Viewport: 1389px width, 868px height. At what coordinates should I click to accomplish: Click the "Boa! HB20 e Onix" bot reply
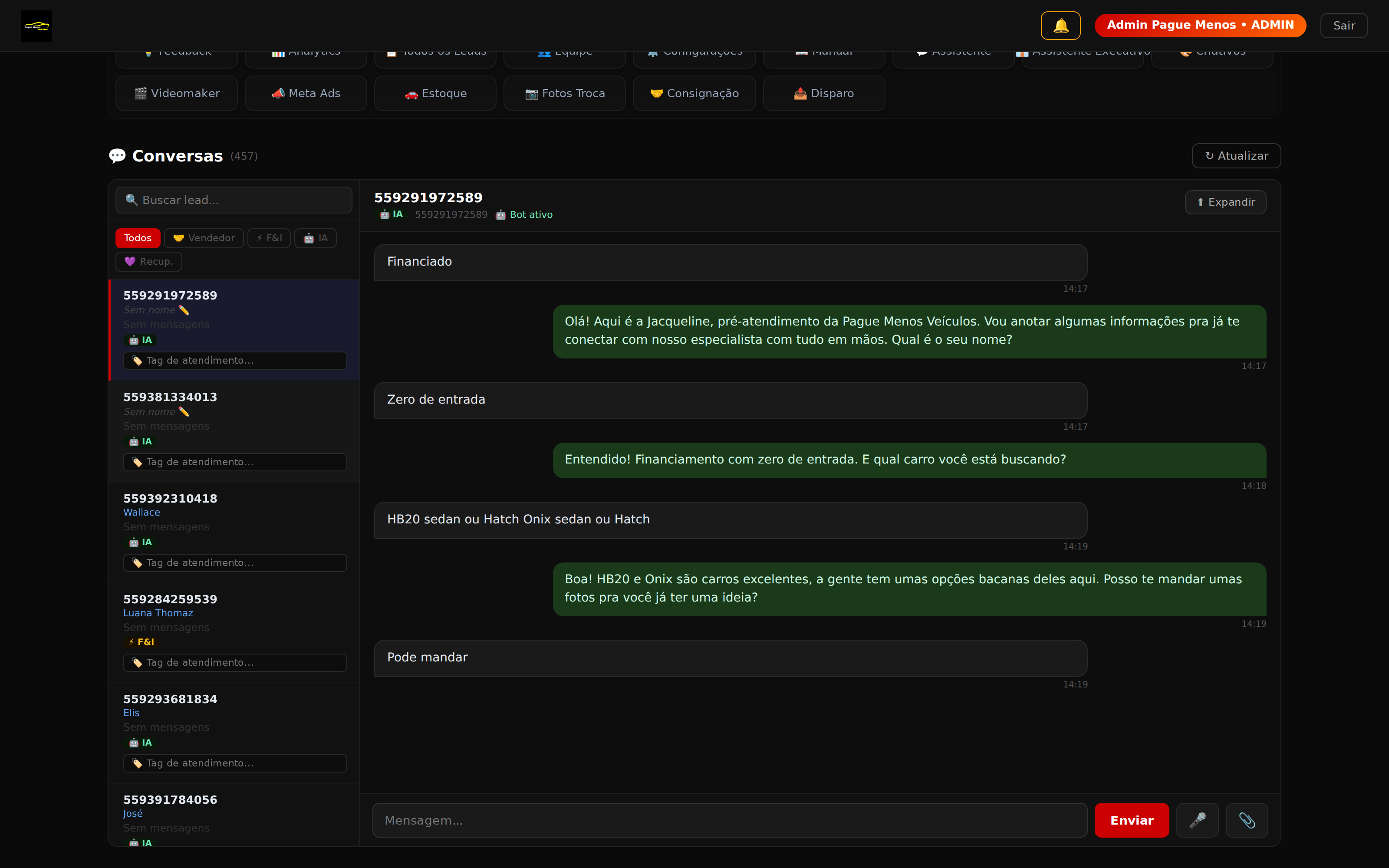pyautogui.click(x=910, y=589)
